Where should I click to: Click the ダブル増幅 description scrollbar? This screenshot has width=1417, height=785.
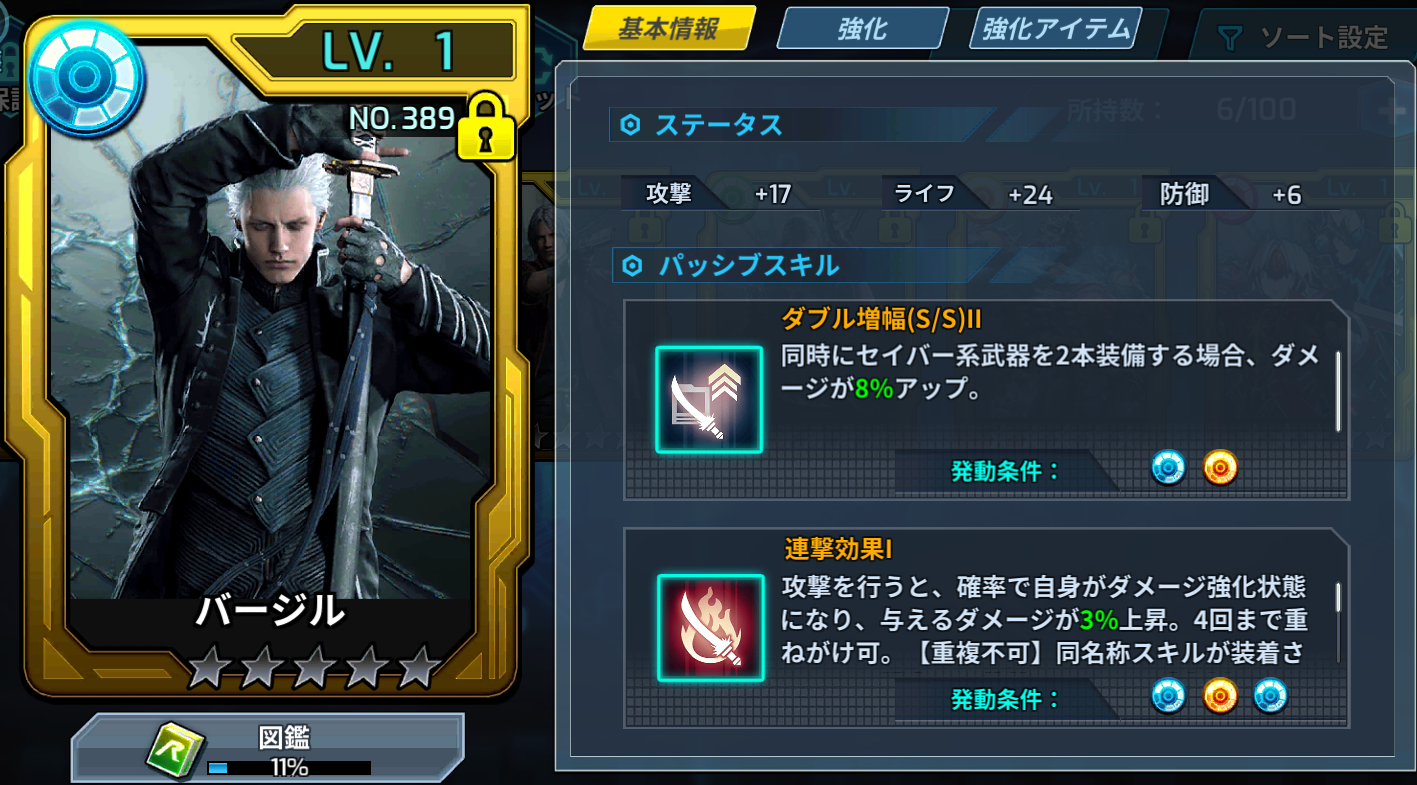tap(1338, 391)
